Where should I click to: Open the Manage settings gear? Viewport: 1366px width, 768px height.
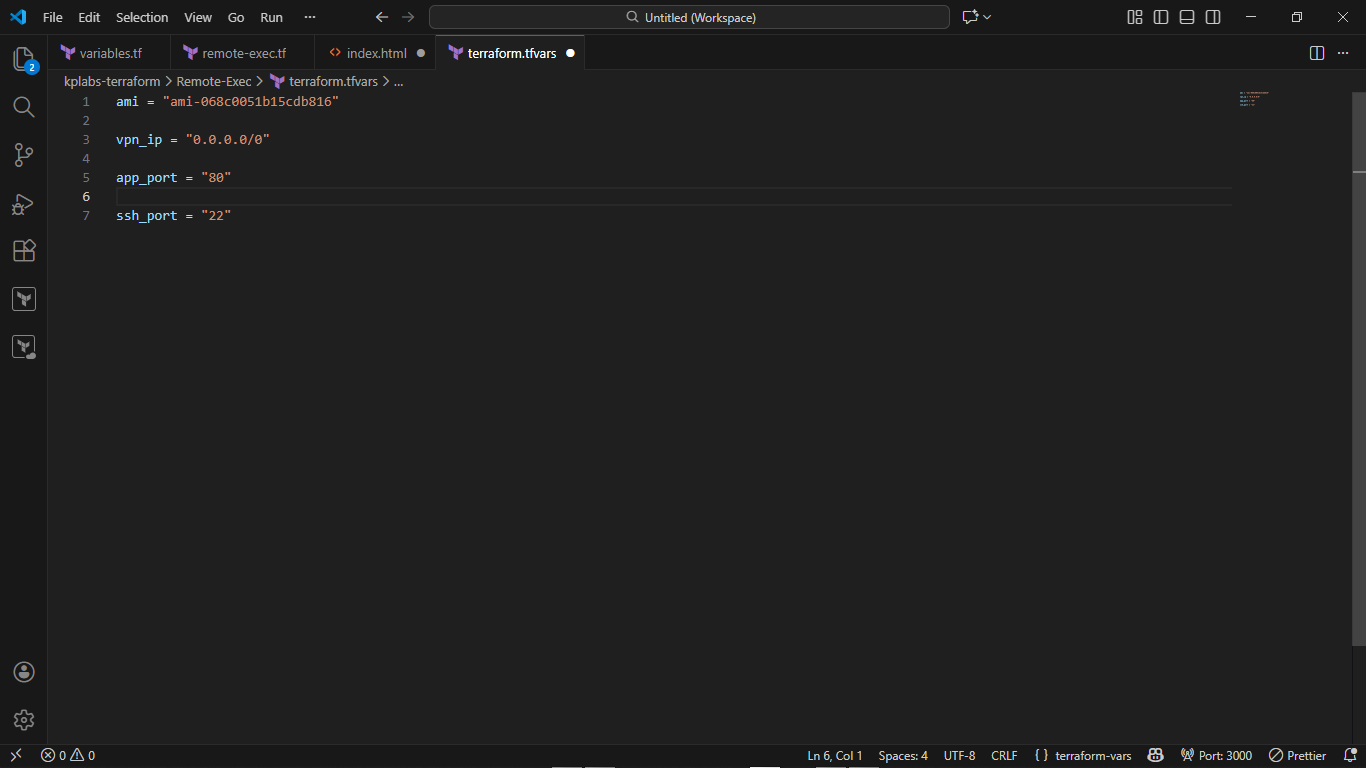23,720
